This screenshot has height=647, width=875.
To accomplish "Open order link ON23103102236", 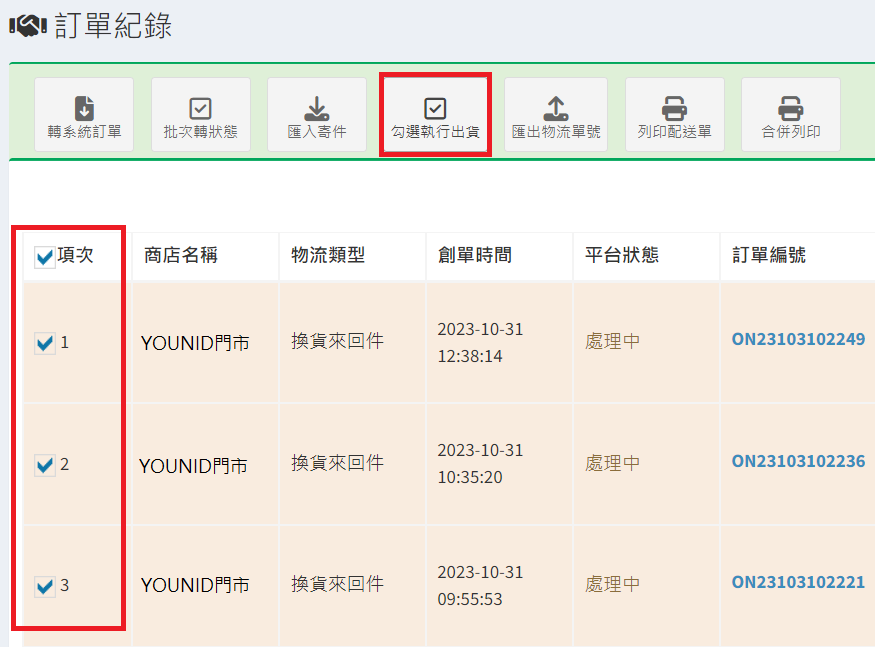I will (x=798, y=461).
